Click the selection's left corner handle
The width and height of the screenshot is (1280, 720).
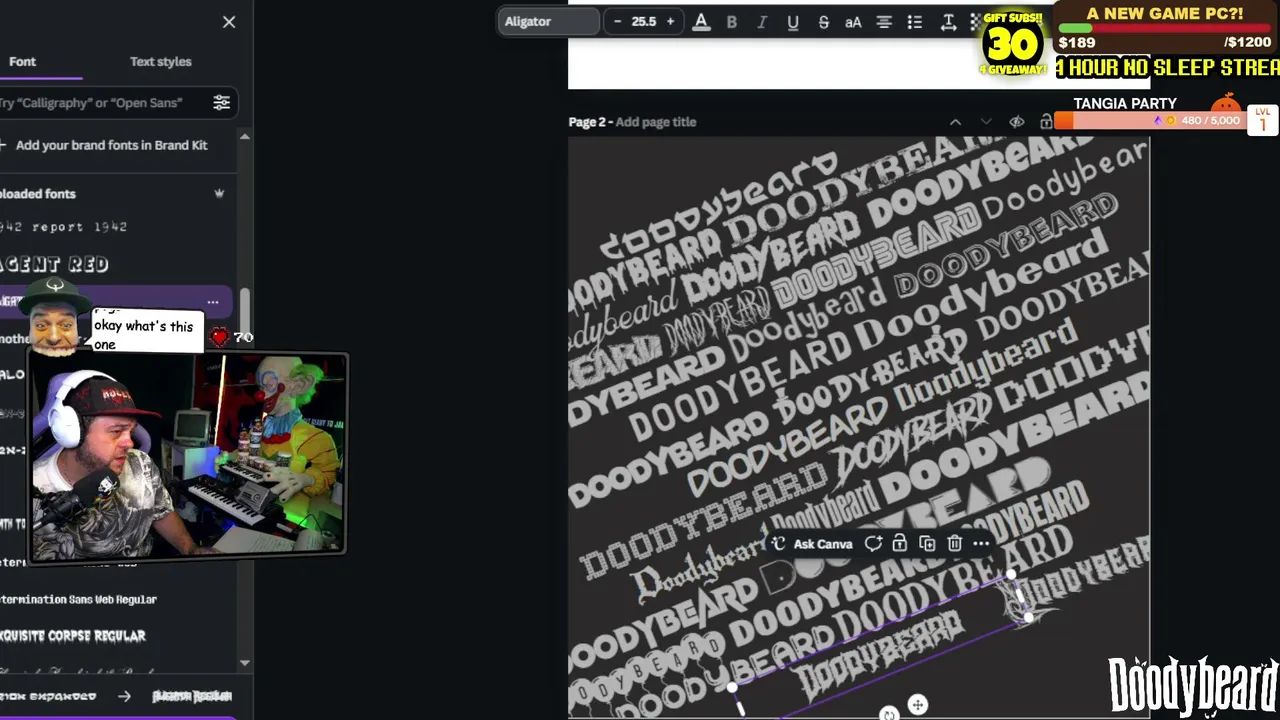(732, 687)
